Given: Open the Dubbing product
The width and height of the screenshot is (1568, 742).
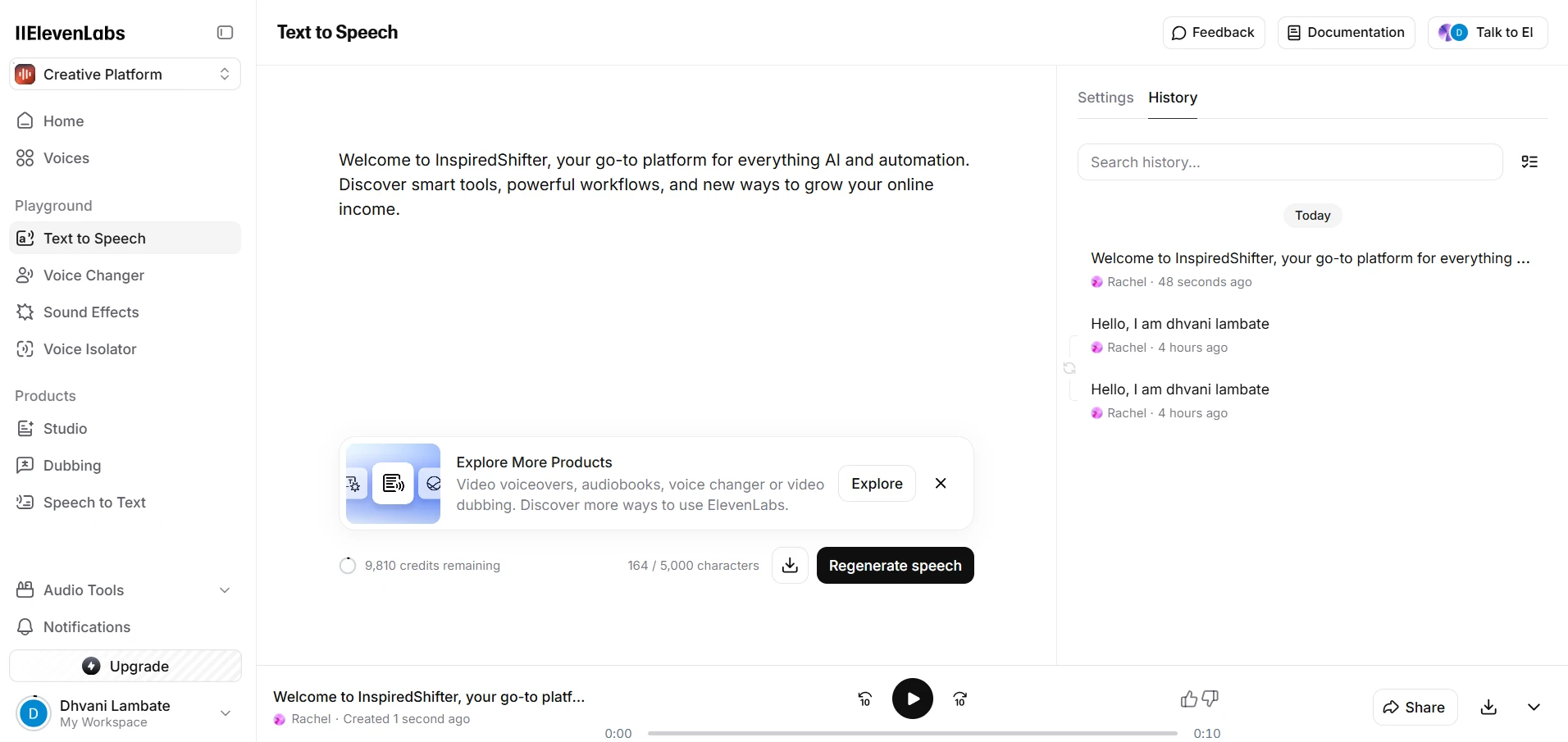Looking at the screenshot, I should pos(125,465).
